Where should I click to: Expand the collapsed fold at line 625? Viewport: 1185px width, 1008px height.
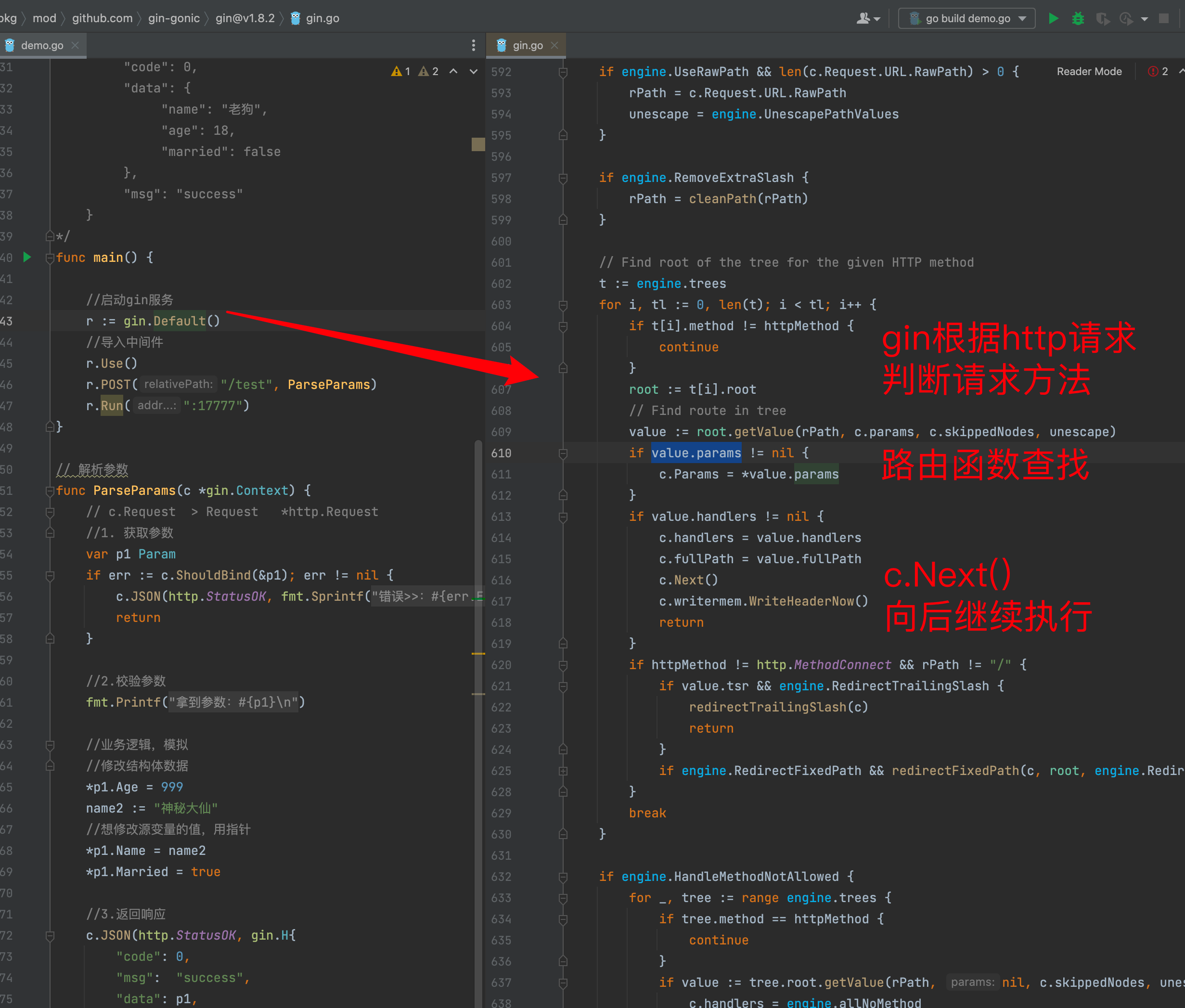coord(563,771)
